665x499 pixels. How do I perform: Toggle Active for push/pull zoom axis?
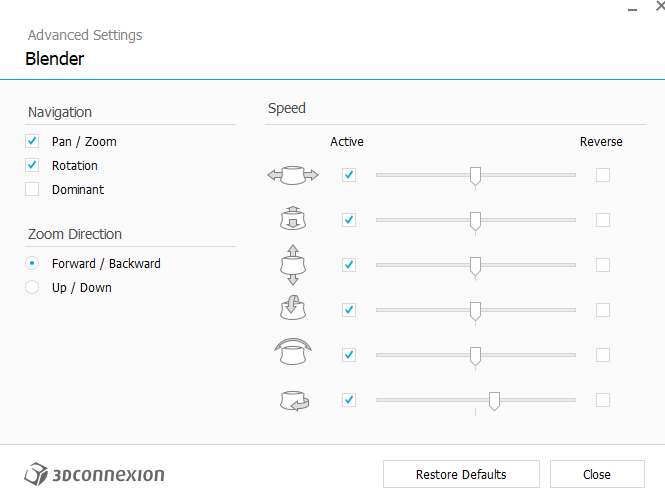point(349,220)
